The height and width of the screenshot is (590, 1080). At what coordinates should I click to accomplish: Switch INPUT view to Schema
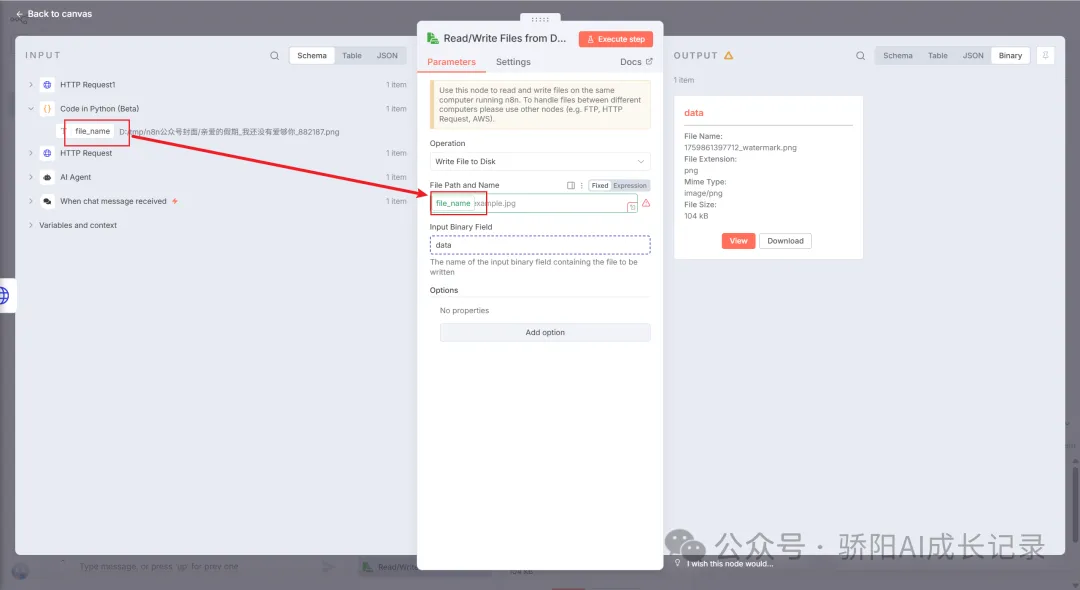pyautogui.click(x=312, y=56)
